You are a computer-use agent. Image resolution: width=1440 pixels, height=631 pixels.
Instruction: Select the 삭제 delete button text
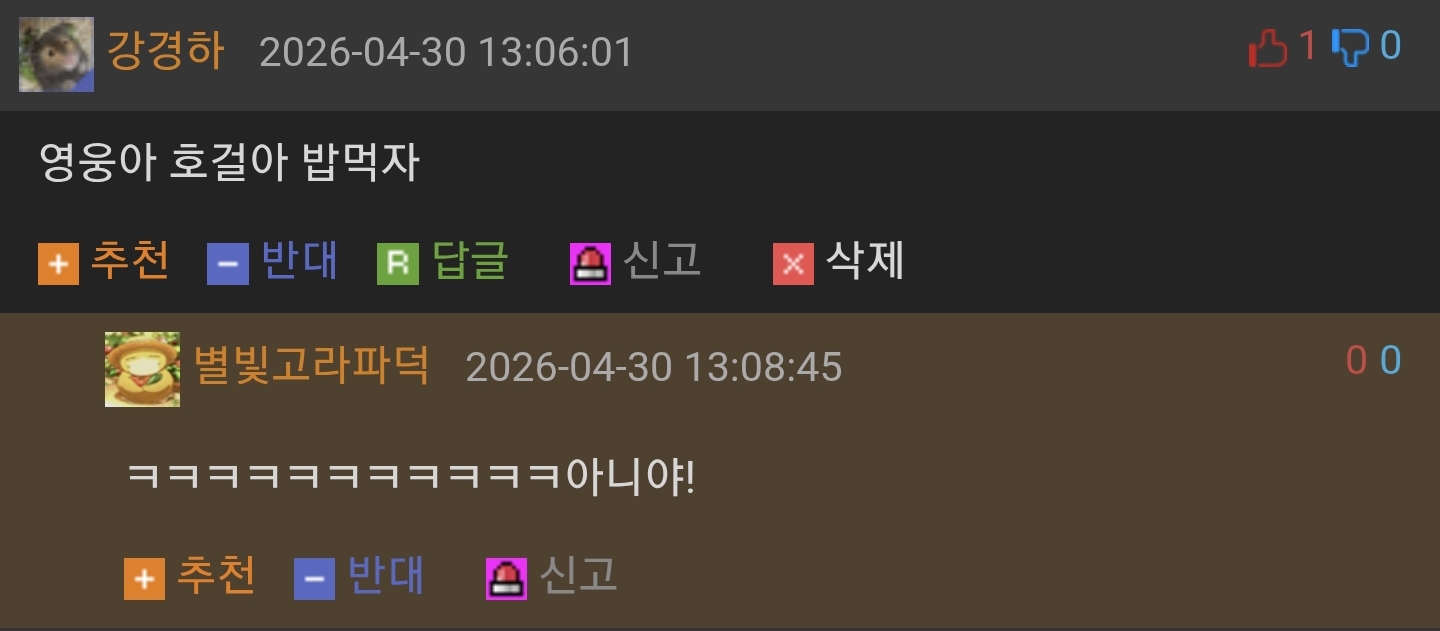point(865,262)
